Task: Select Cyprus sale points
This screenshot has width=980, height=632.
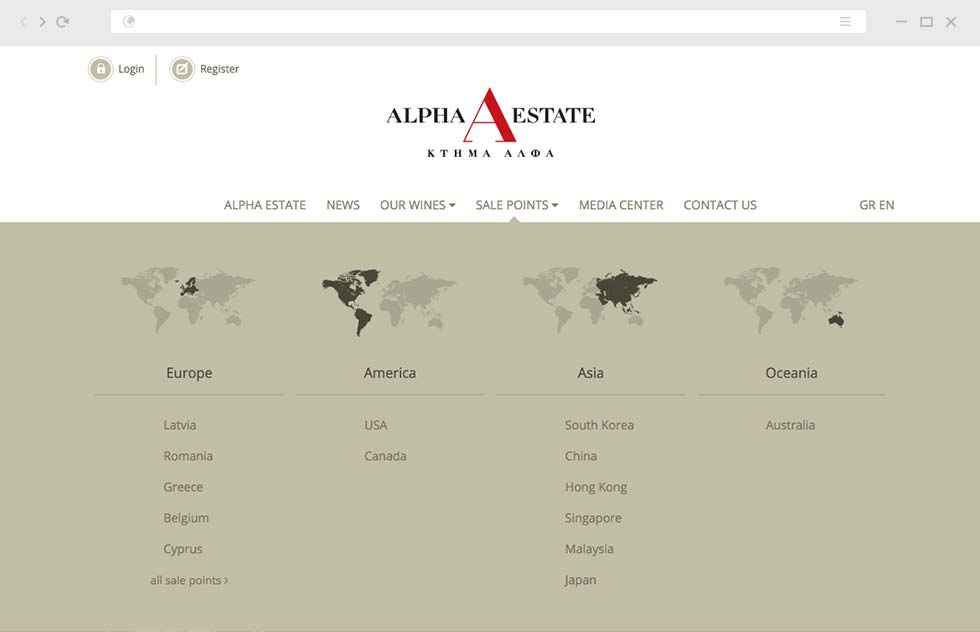Action: tap(183, 549)
